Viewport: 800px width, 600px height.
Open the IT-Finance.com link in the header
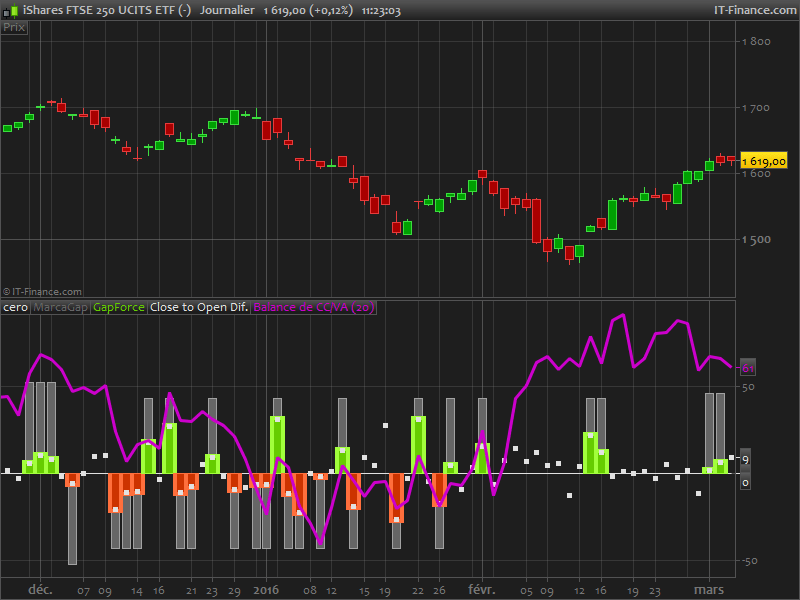pos(755,10)
